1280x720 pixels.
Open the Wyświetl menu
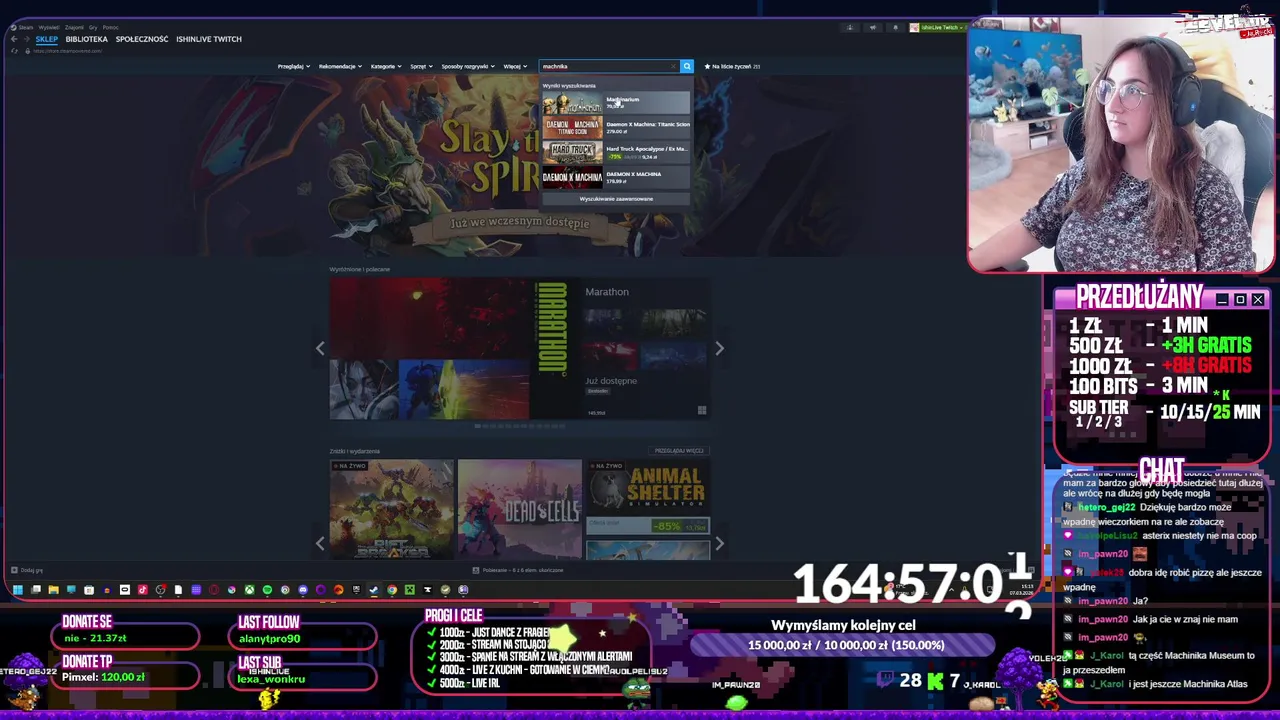pos(49,27)
